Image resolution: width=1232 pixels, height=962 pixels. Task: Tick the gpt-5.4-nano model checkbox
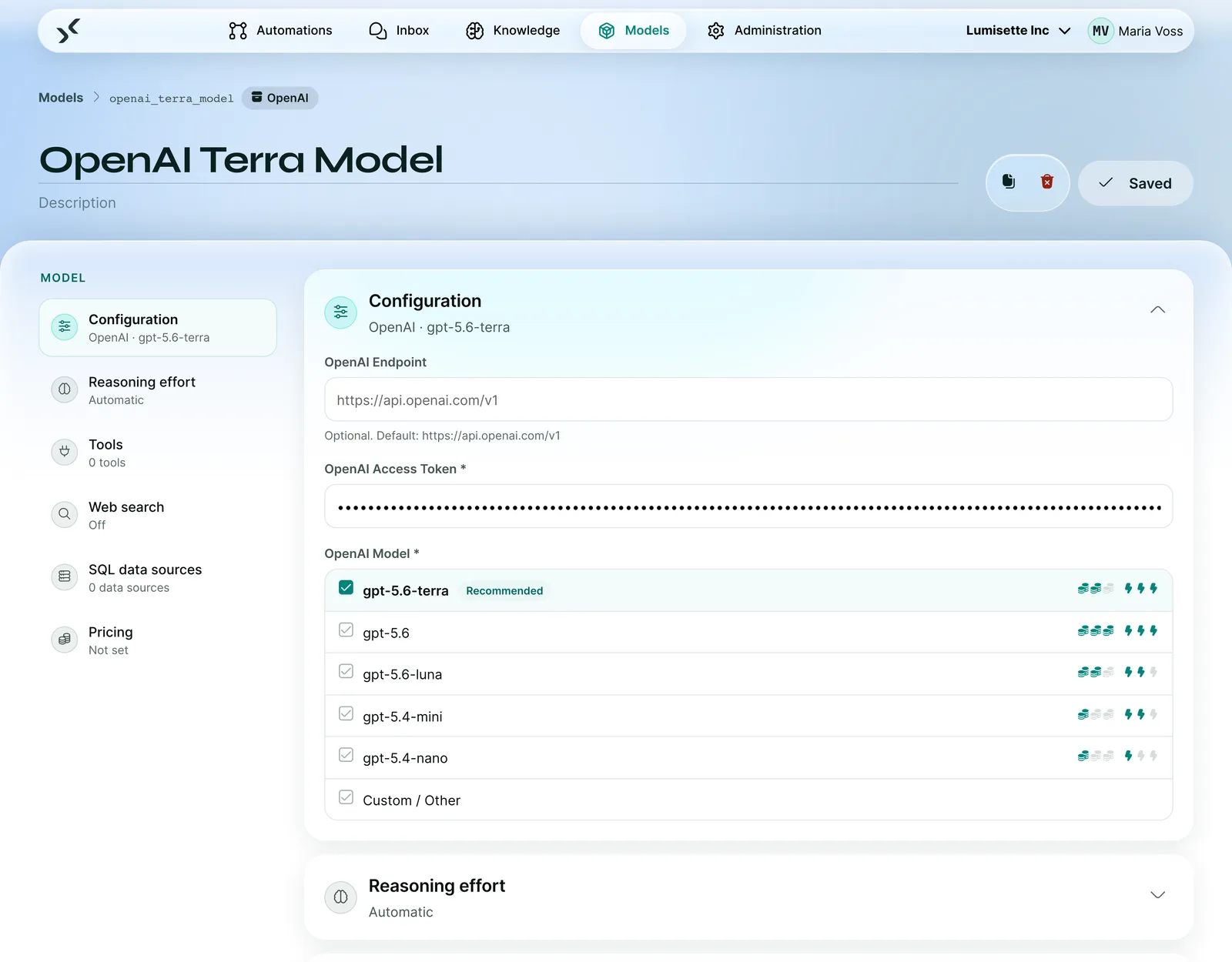[x=346, y=756]
